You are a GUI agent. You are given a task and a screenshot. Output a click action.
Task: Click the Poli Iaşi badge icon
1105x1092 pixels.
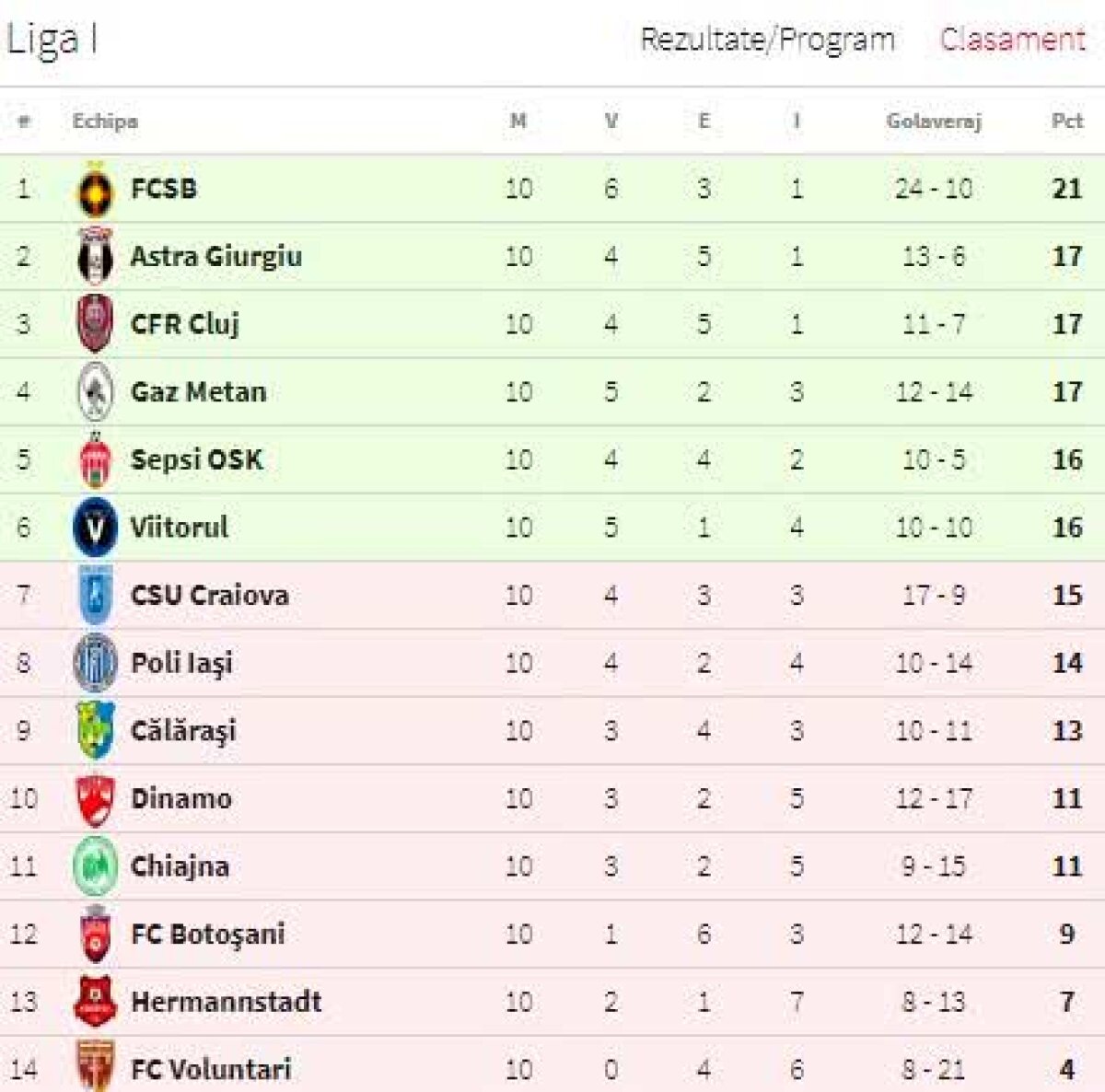(95, 662)
